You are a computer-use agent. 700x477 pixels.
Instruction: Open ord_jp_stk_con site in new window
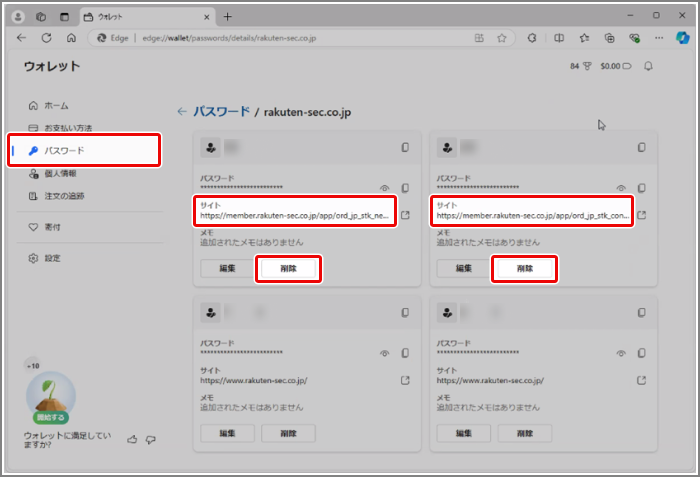coord(642,215)
